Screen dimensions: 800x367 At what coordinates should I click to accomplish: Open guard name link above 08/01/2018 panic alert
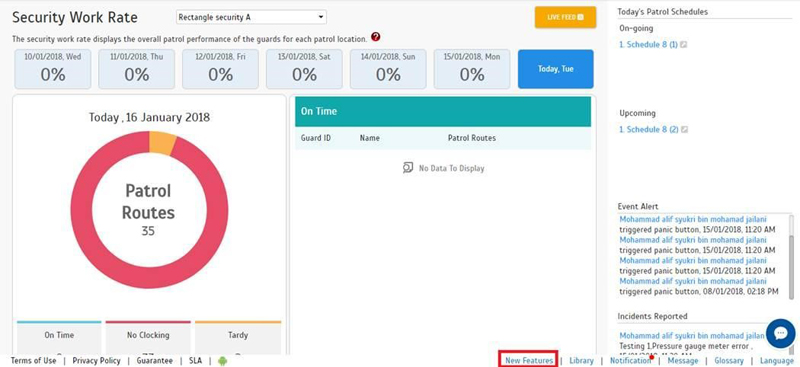point(693,281)
